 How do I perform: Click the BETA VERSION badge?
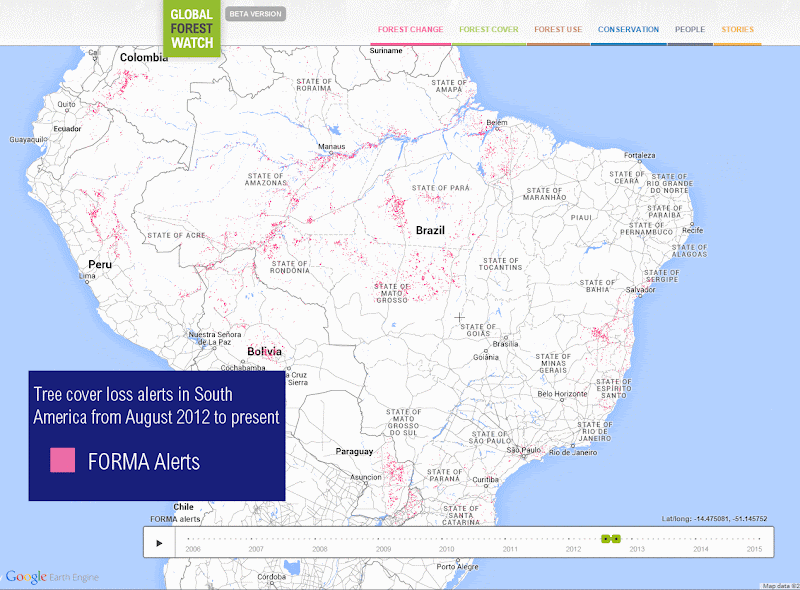click(x=255, y=13)
